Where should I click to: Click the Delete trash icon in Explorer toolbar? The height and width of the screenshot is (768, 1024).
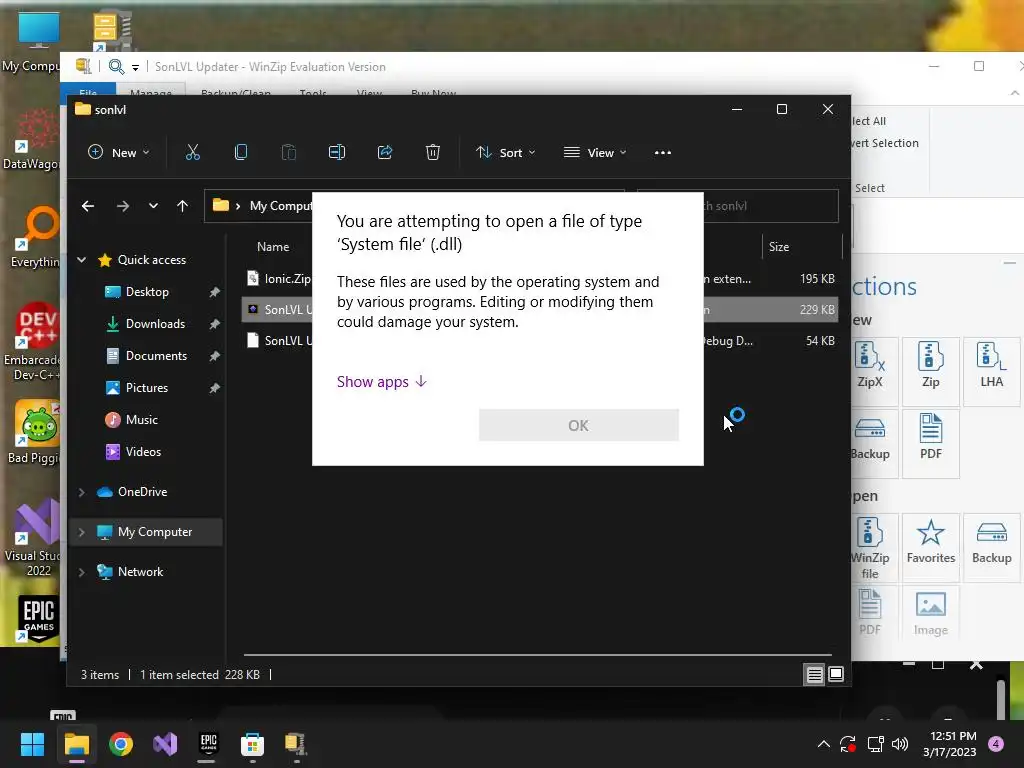432,153
